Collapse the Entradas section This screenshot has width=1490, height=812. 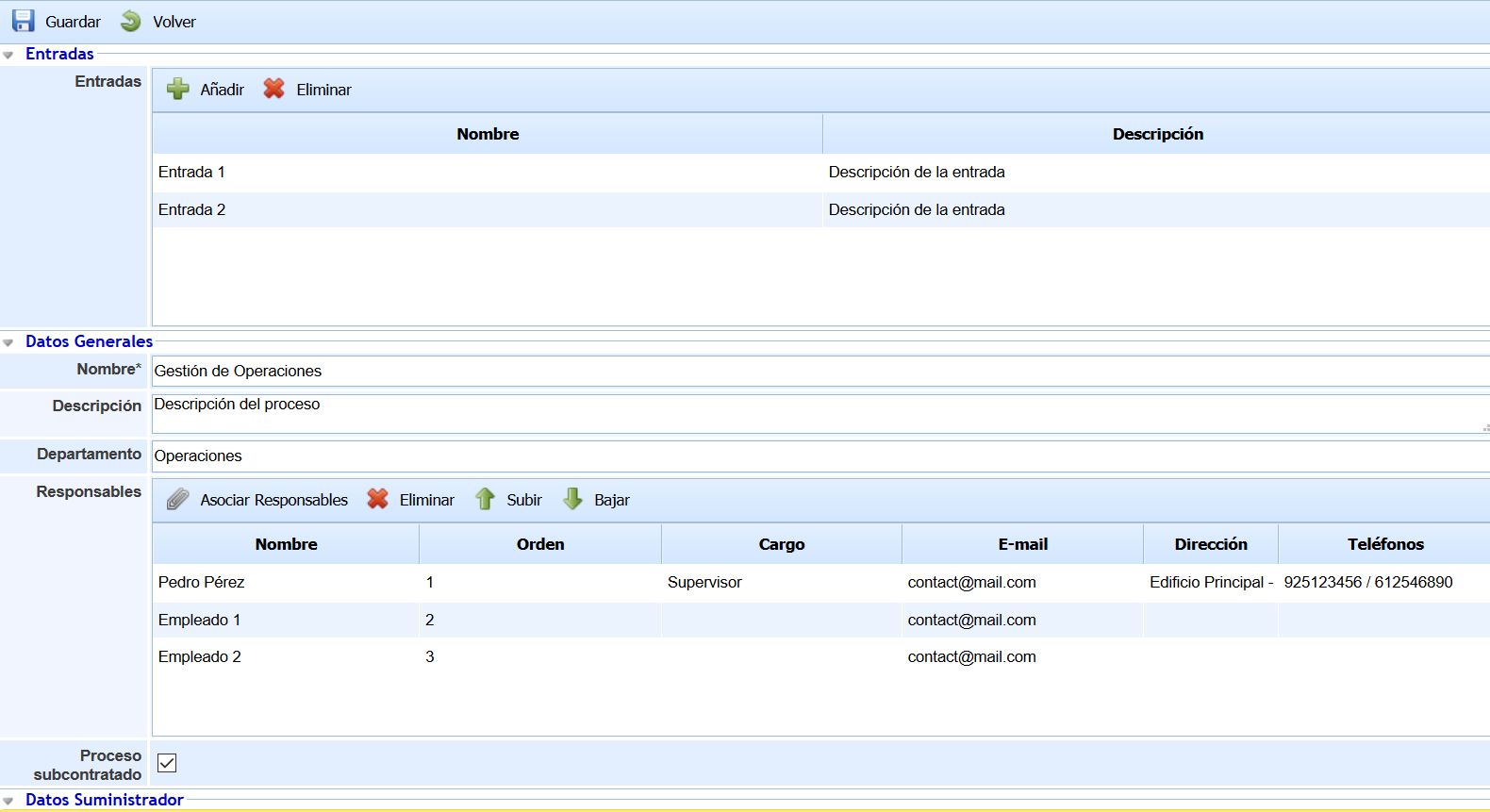click(8, 55)
